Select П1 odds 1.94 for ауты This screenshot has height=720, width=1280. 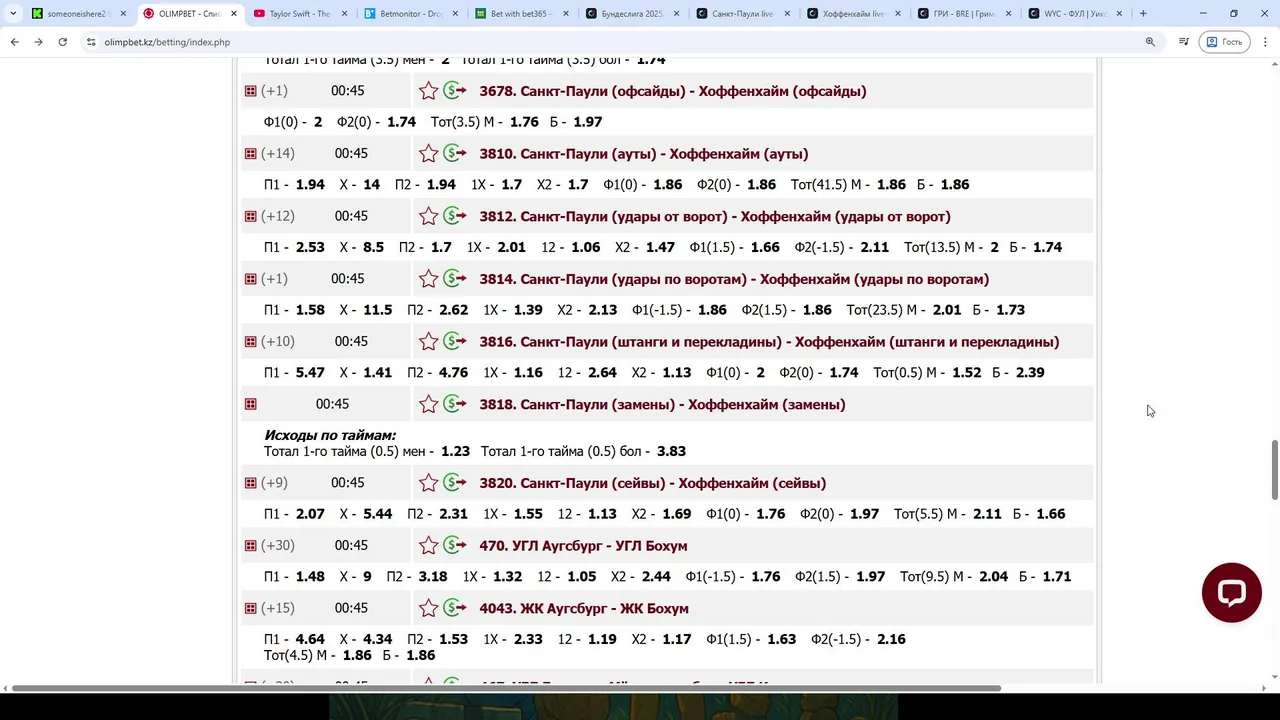click(310, 185)
